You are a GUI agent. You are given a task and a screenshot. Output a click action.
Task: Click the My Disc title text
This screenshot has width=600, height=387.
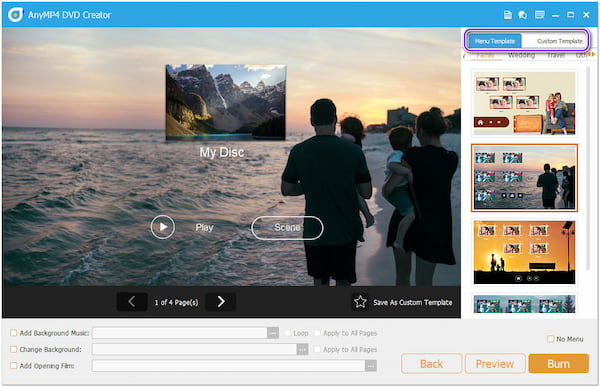coord(222,152)
